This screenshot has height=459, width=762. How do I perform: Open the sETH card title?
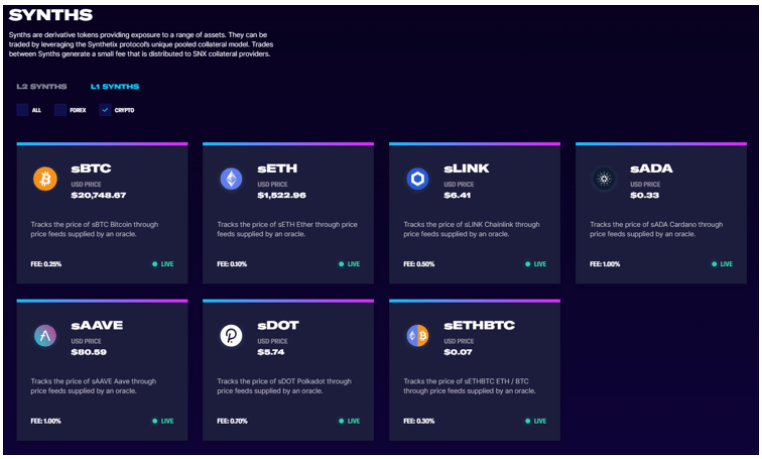click(277, 169)
